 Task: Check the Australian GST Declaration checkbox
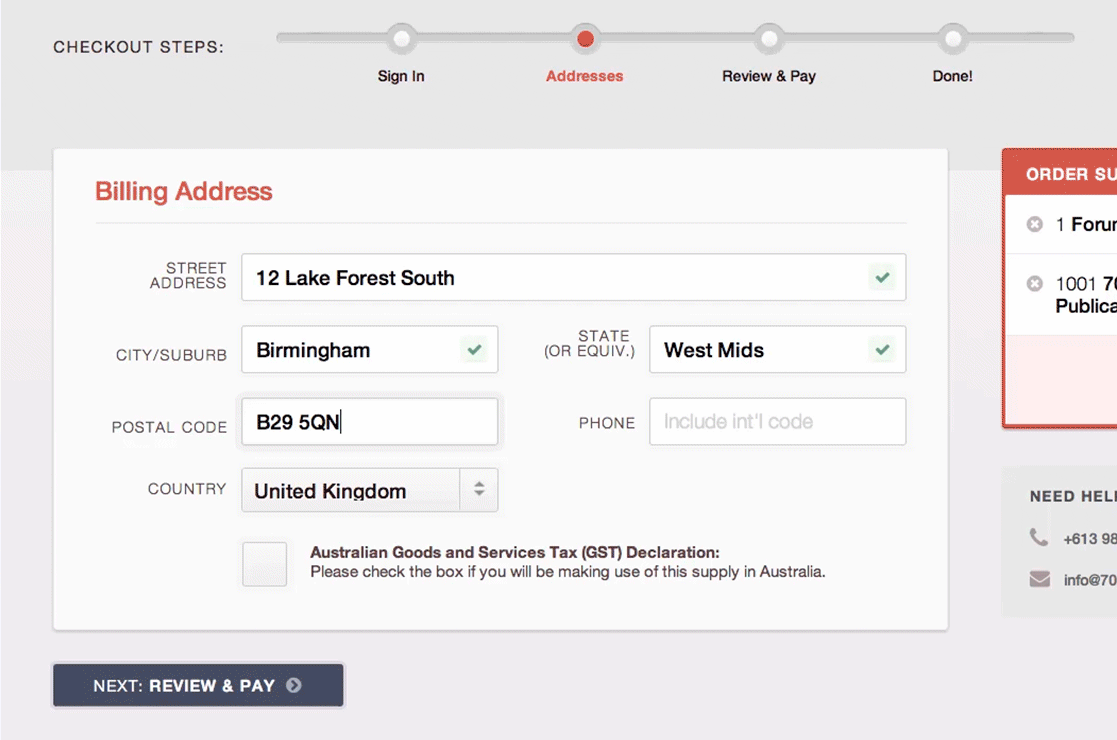(264, 564)
